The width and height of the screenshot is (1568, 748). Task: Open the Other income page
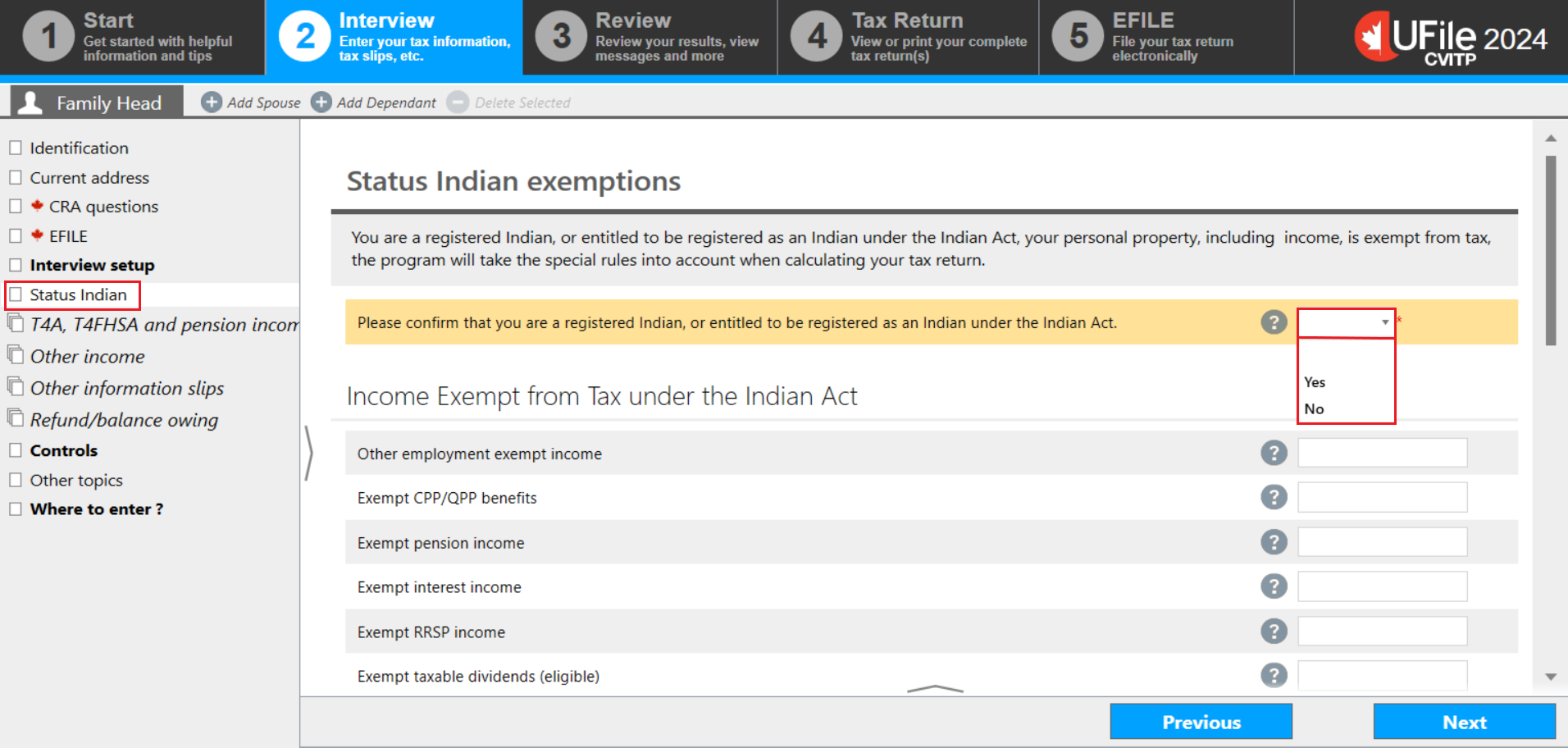(x=87, y=356)
